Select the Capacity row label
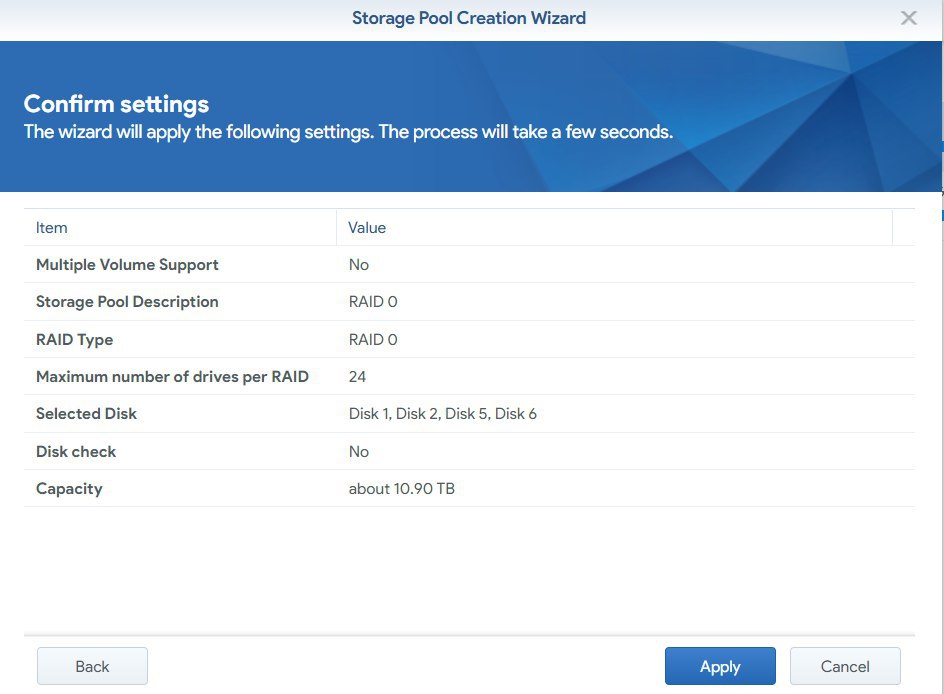Viewport: 944px width, 694px height. pyautogui.click(x=69, y=489)
